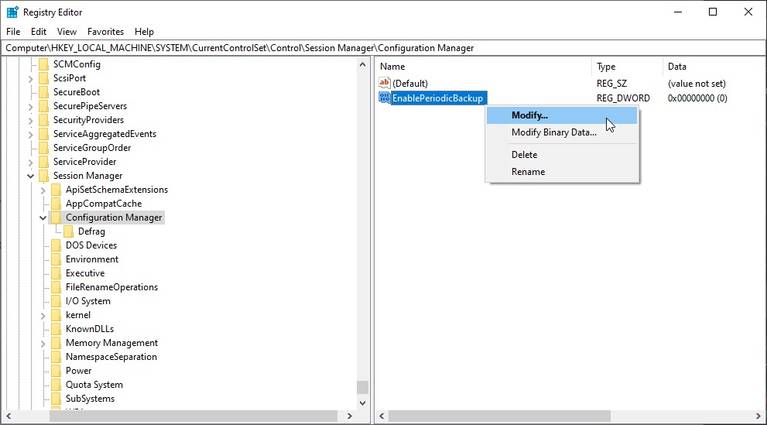Click tree pane scroll up arrow
This screenshot has height=425, width=767.
coord(362,65)
